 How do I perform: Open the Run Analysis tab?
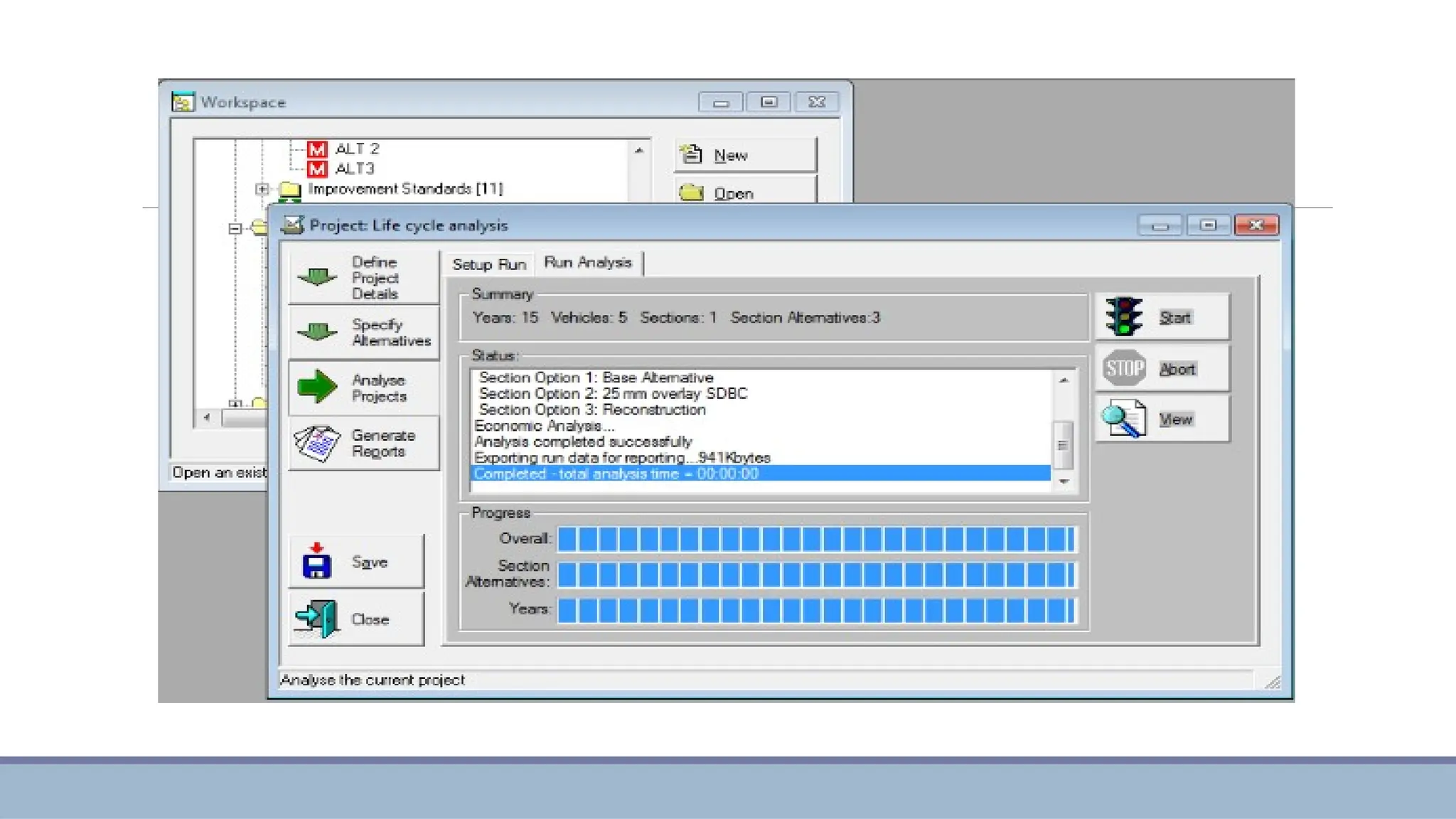pyautogui.click(x=588, y=262)
